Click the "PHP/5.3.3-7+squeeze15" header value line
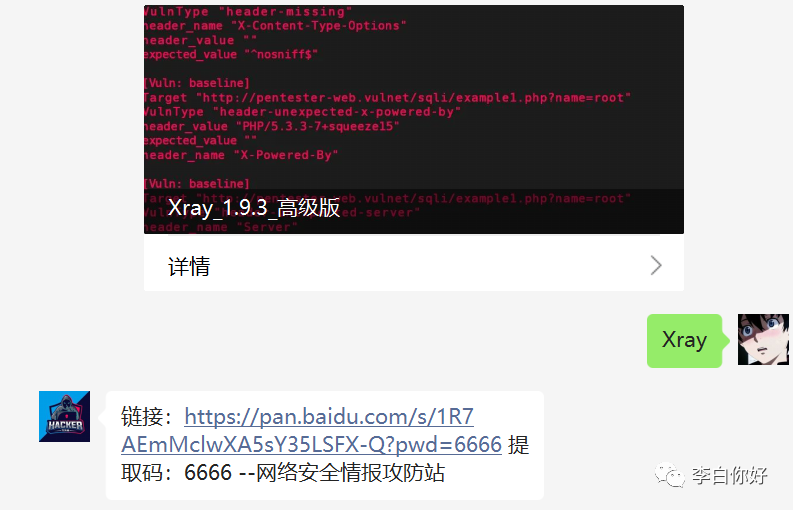793x510 pixels. click(x=272, y=126)
